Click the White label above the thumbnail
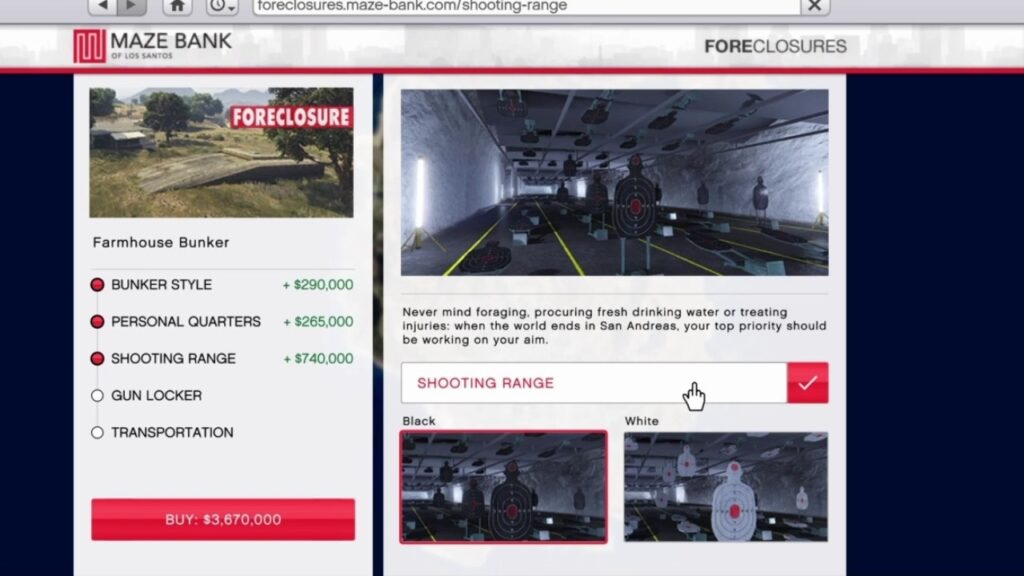Screen dimensions: 1024x576 [x=641, y=421]
